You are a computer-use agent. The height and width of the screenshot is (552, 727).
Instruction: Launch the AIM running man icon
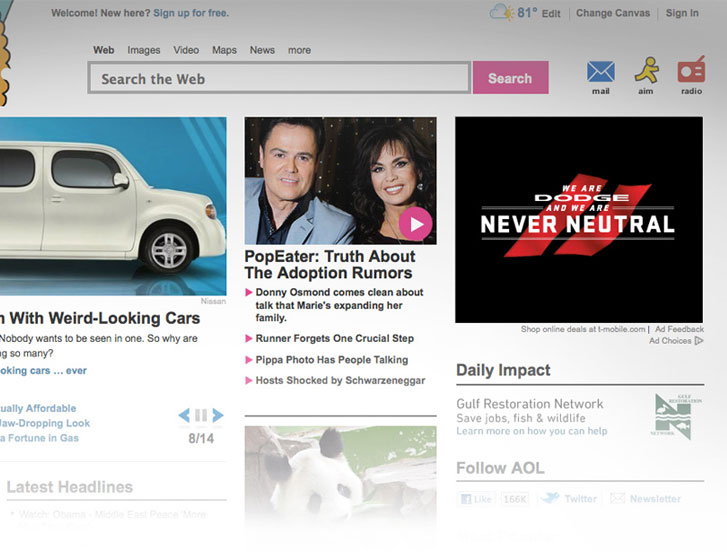point(646,70)
